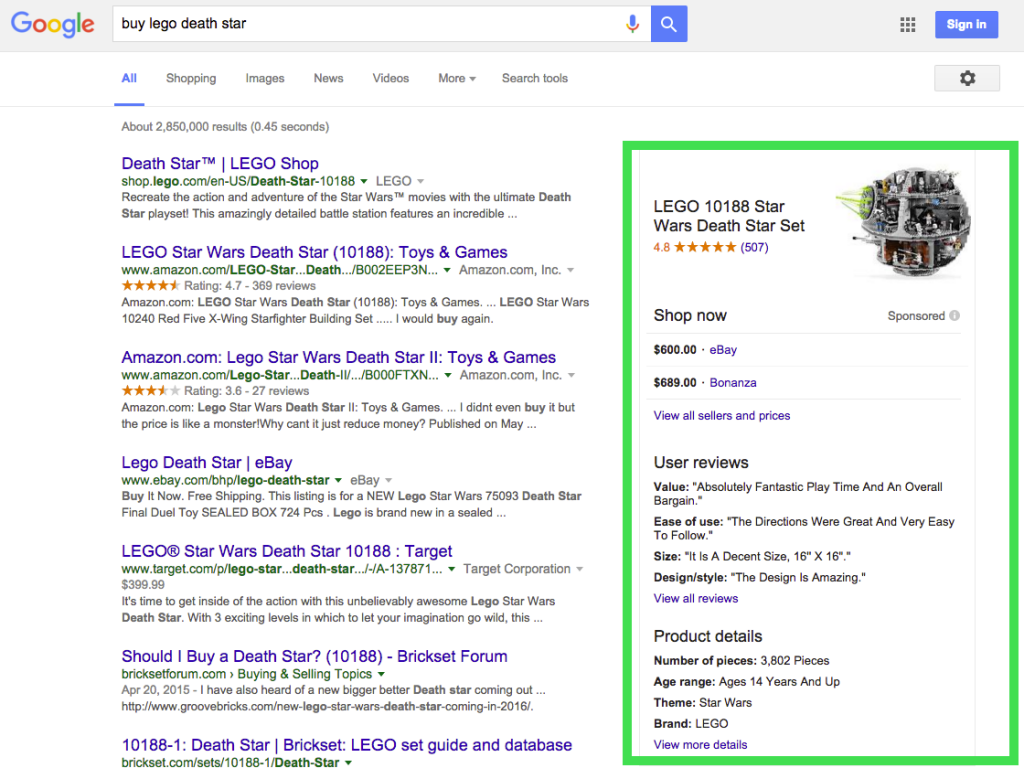Click the Death Star product image
1024x768 pixels.
click(x=903, y=222)
